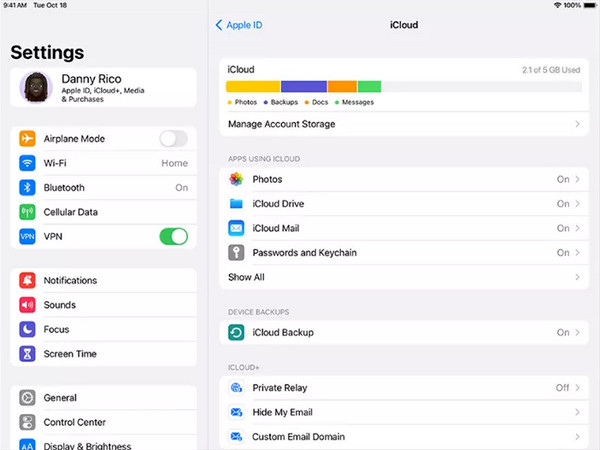Click the Sounds speaker icon
The image size is (600, 450).
27,305
